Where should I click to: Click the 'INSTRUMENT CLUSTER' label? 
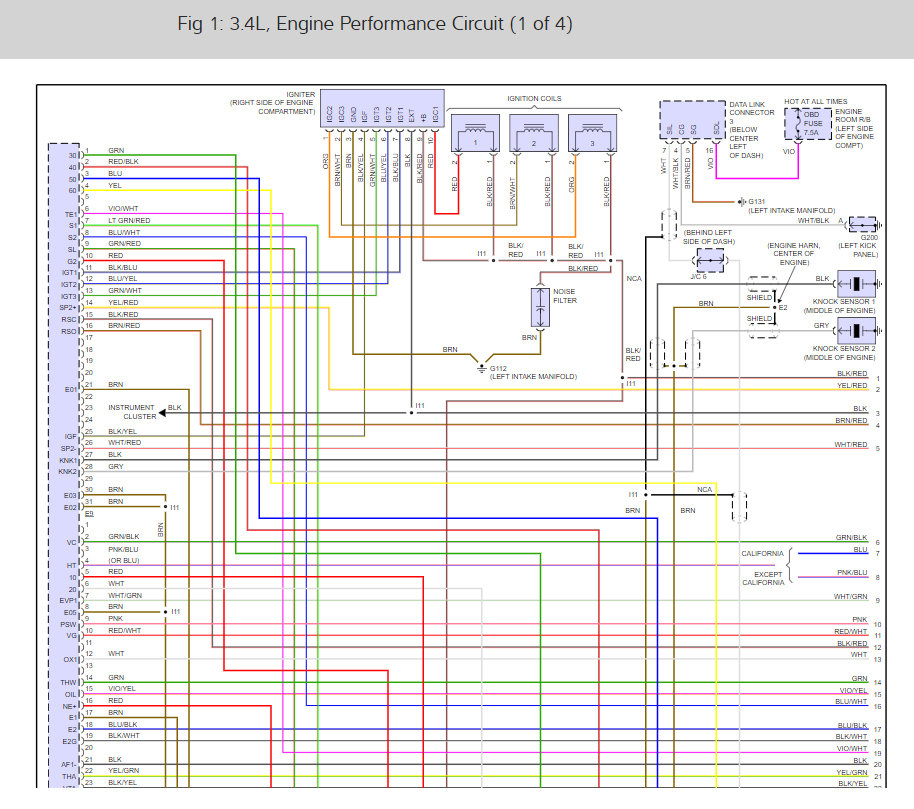tap(132, 412)
